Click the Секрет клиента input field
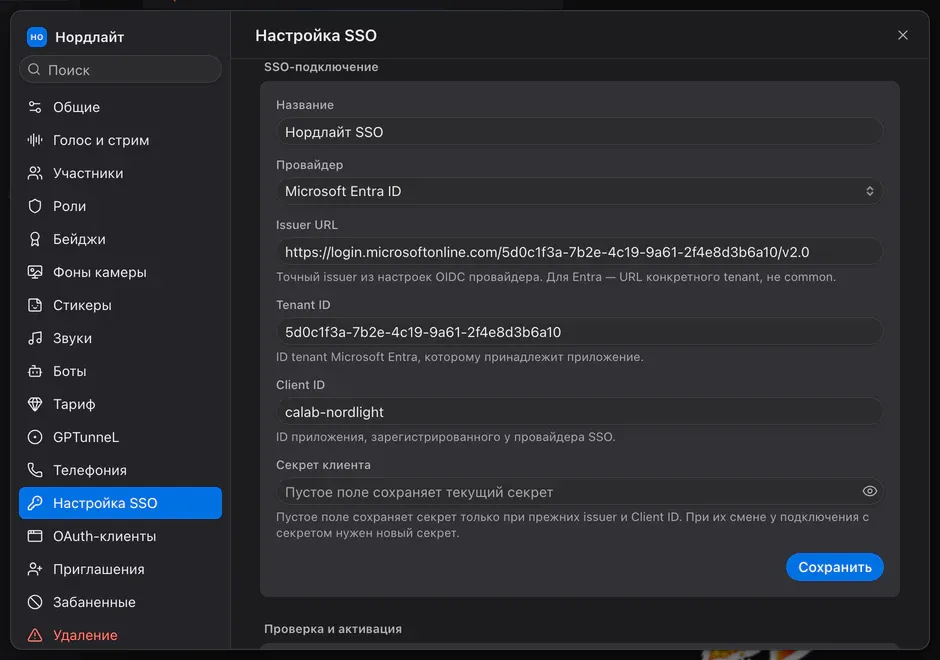The image size is (940, 660). coord(579,492)
